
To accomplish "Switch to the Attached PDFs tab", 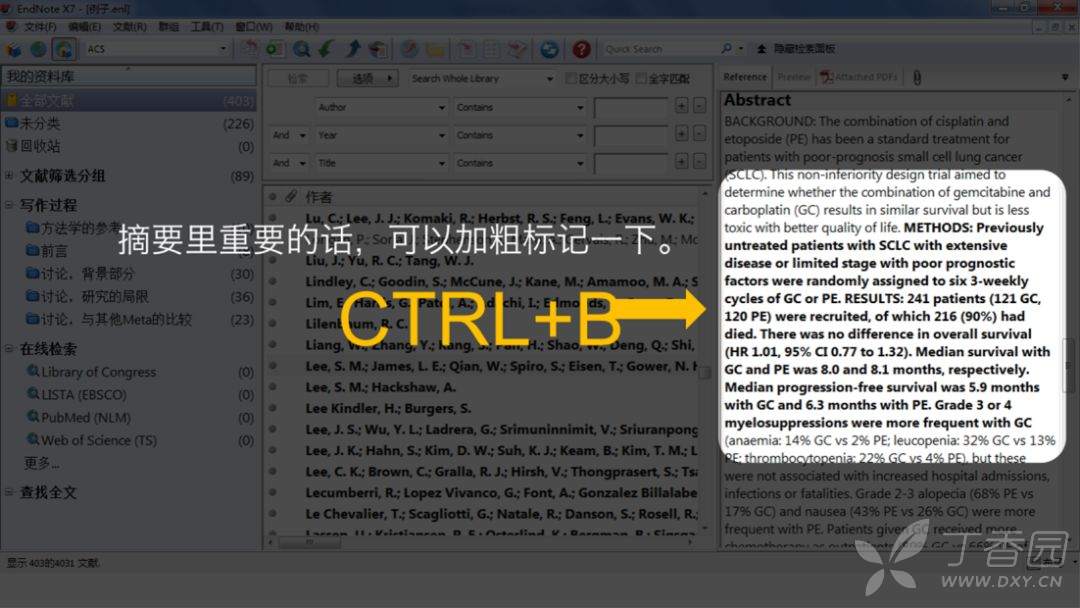I will click(x=860, y=77).
